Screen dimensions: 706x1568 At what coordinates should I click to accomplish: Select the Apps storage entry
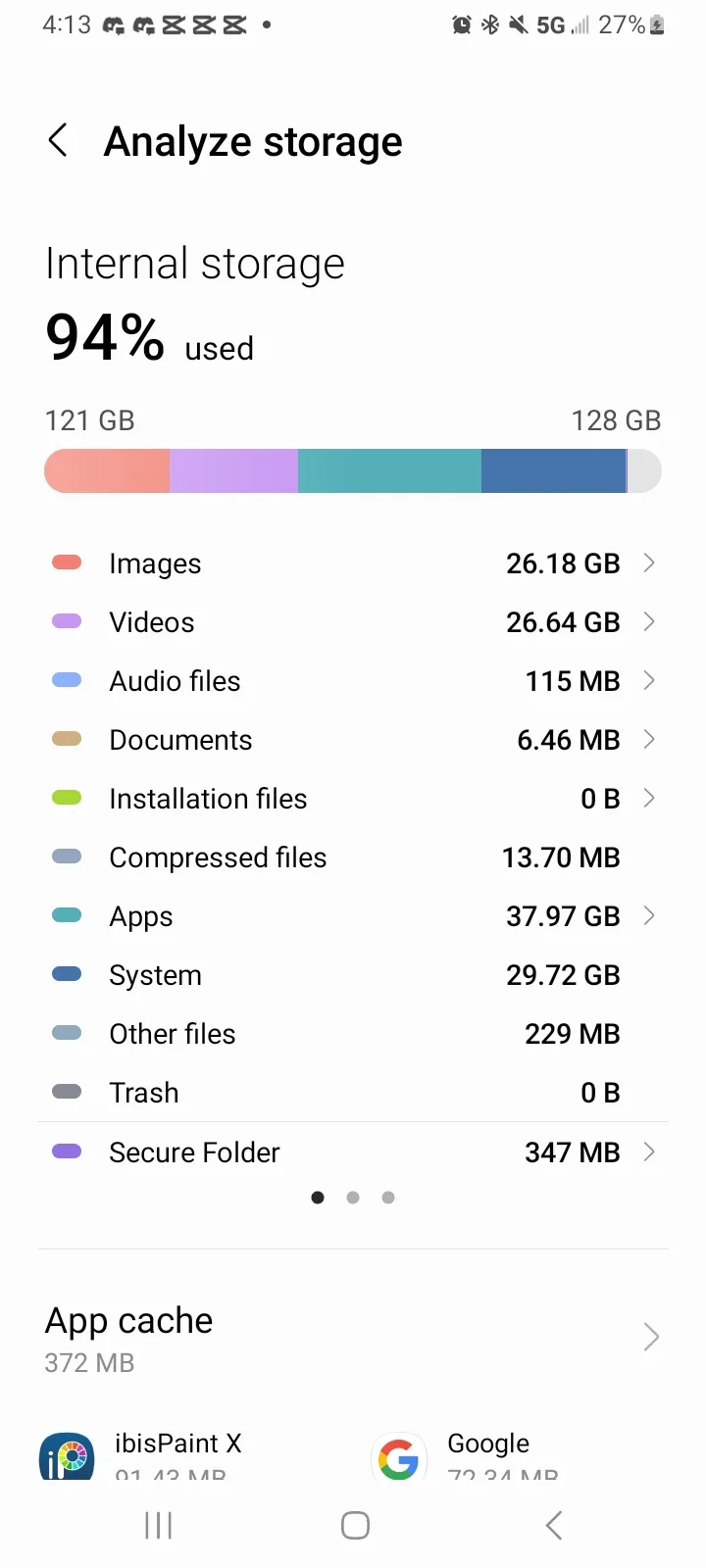353,916
